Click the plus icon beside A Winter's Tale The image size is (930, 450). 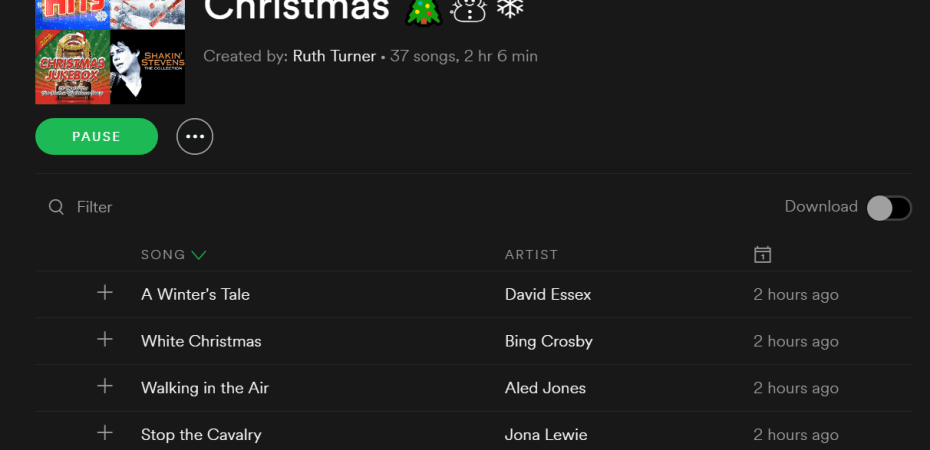tap(105, 293)
